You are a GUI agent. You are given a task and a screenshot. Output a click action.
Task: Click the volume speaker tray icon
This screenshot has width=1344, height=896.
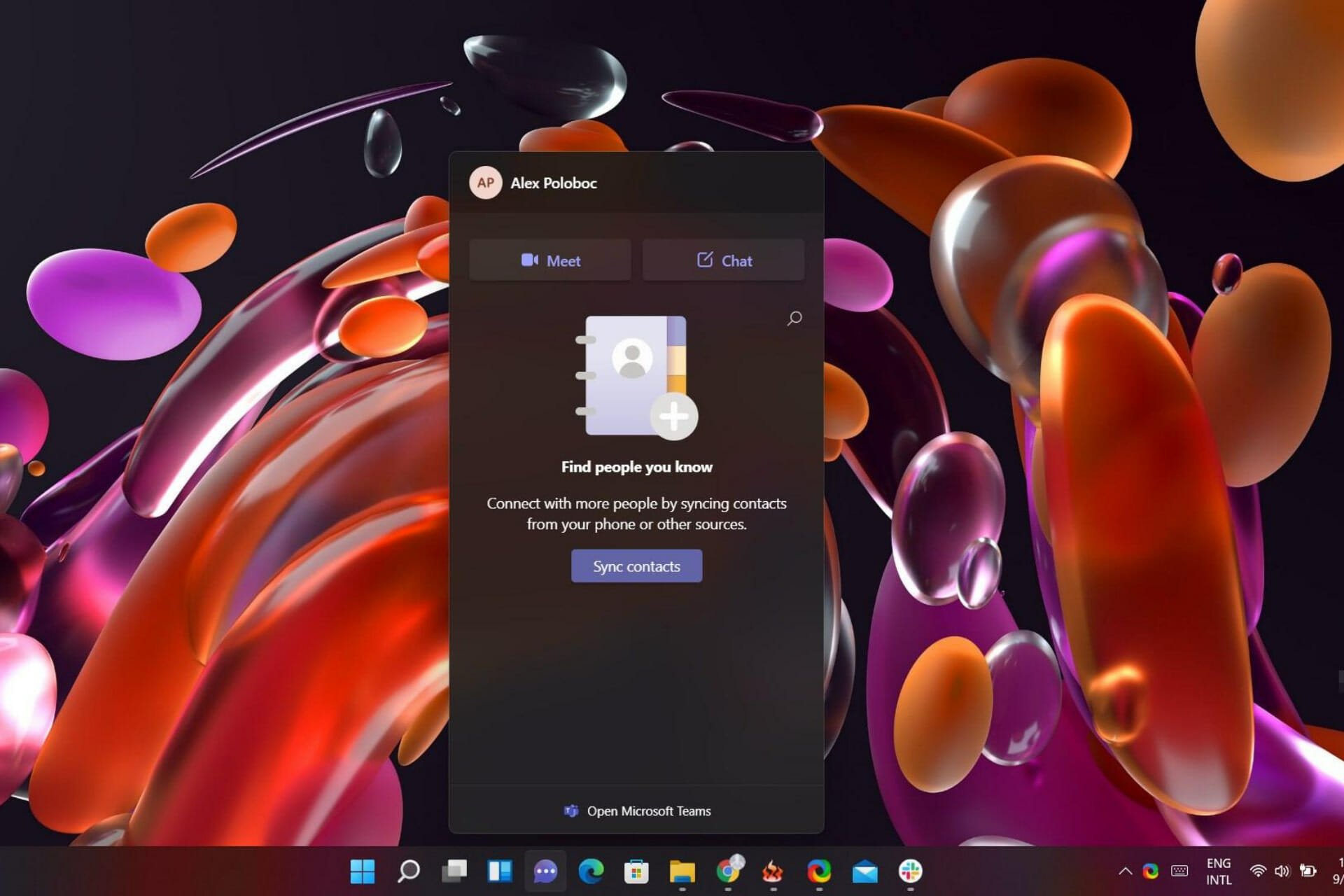pos(1282,871)
